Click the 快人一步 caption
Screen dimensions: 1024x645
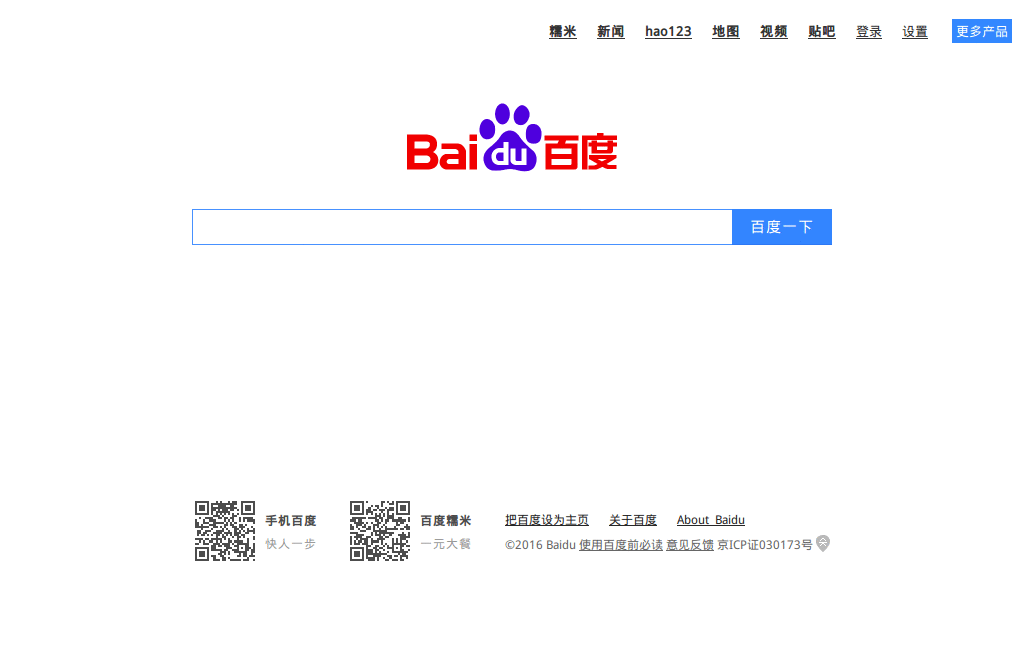[291, 544]
